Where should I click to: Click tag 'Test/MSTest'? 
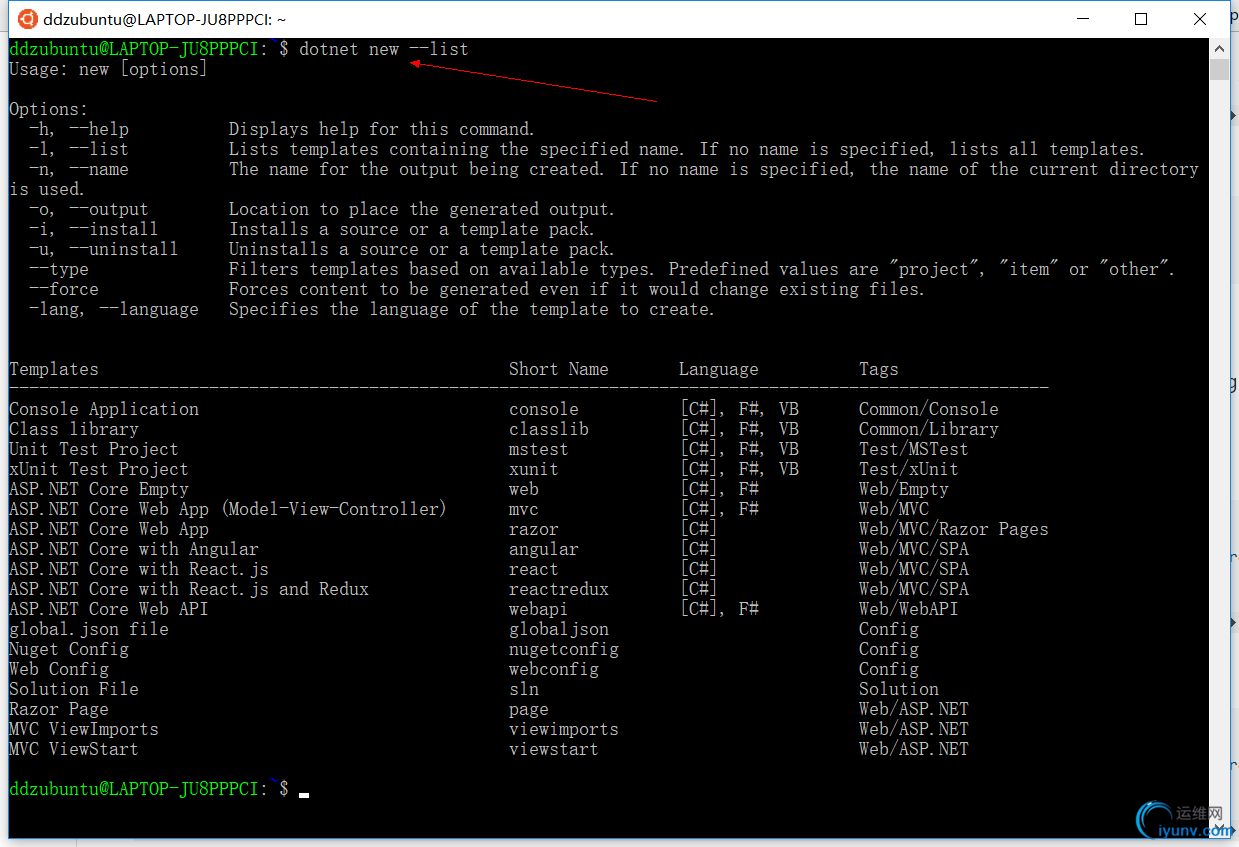coord(914,449)
